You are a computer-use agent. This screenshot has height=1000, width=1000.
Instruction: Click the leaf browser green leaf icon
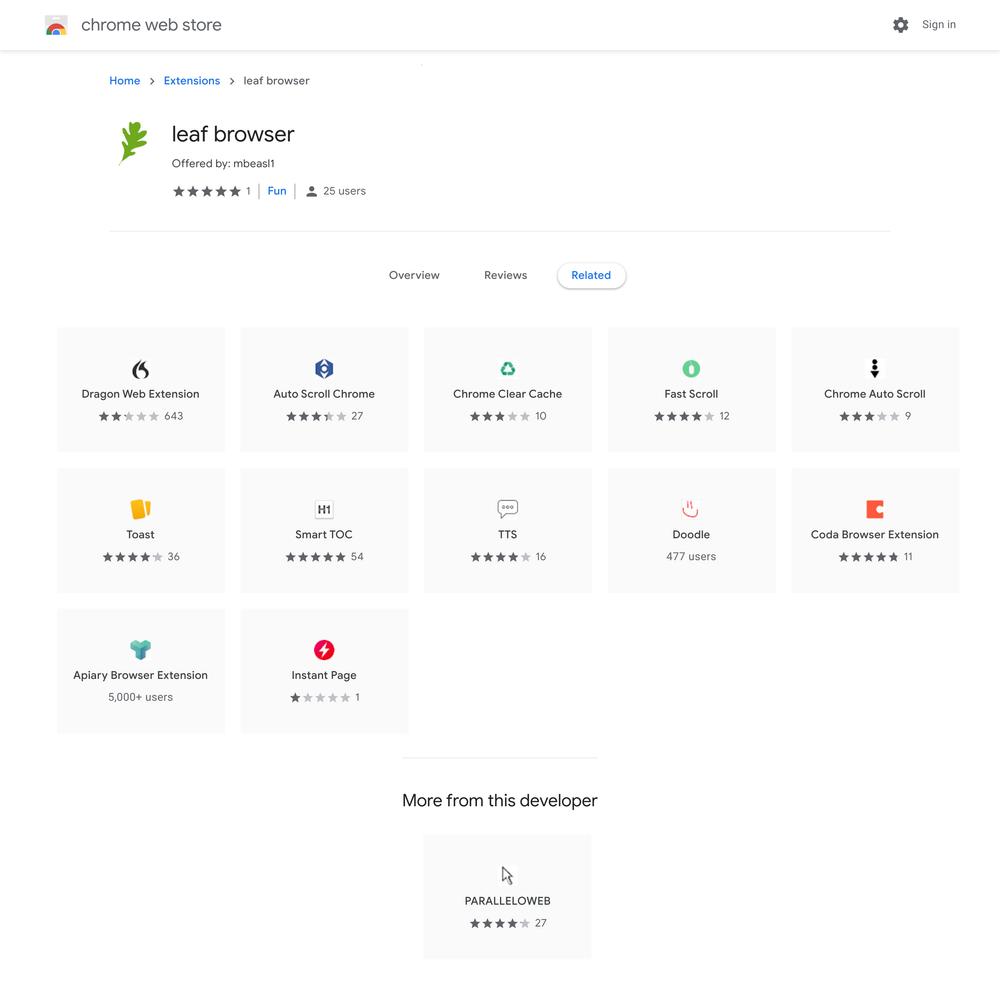[133, 143]
